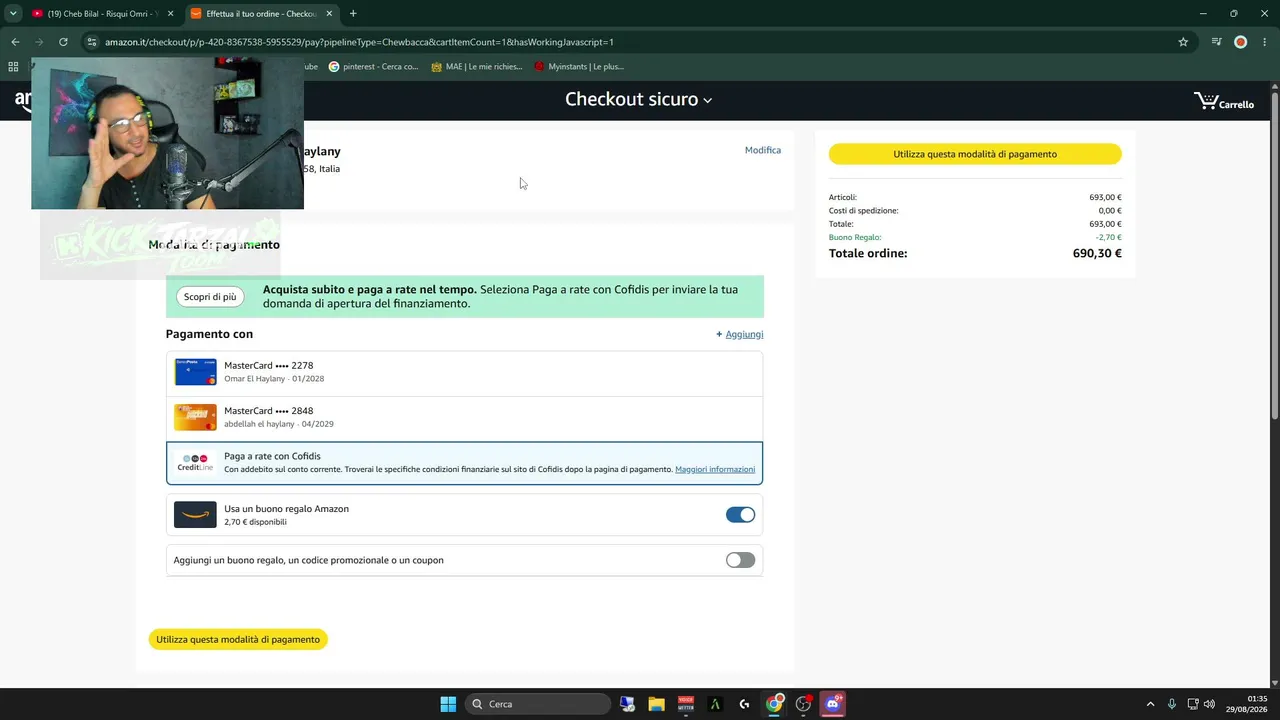Open the pinterest bookmark
Screen dimensions: 1280x720
373,67
